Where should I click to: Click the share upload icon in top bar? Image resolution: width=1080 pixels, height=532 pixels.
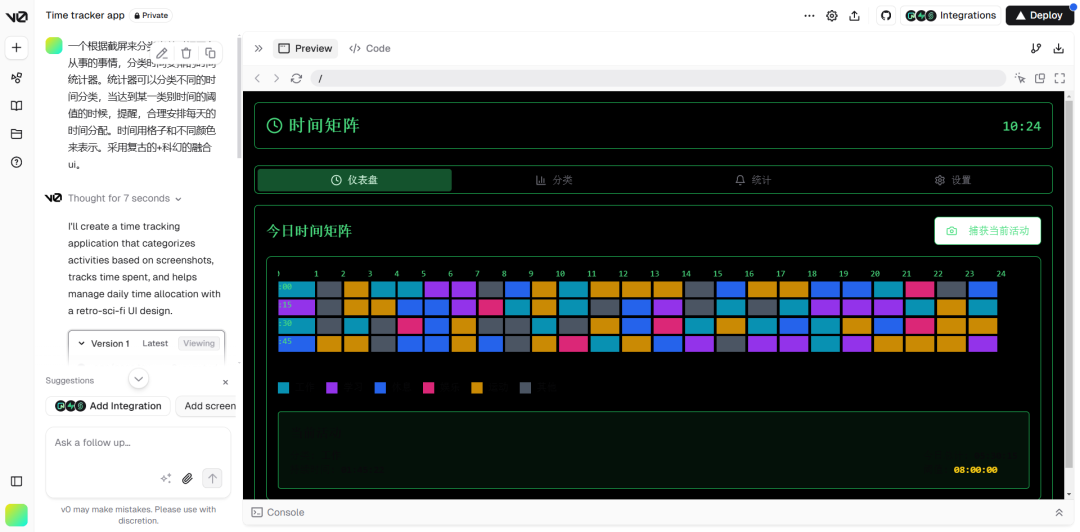(855, 16)
